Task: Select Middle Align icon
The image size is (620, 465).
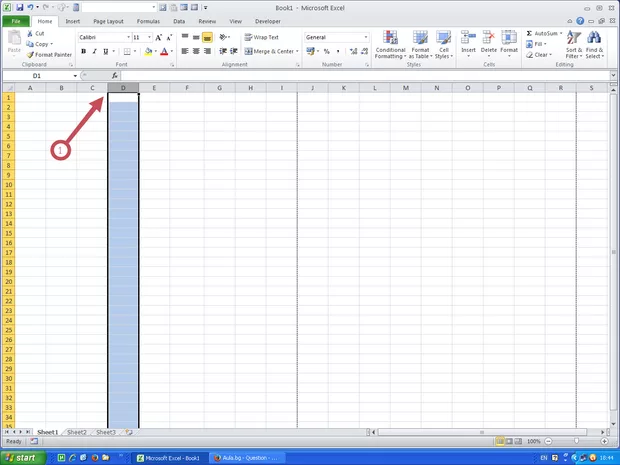Action: tap(196, 37)
